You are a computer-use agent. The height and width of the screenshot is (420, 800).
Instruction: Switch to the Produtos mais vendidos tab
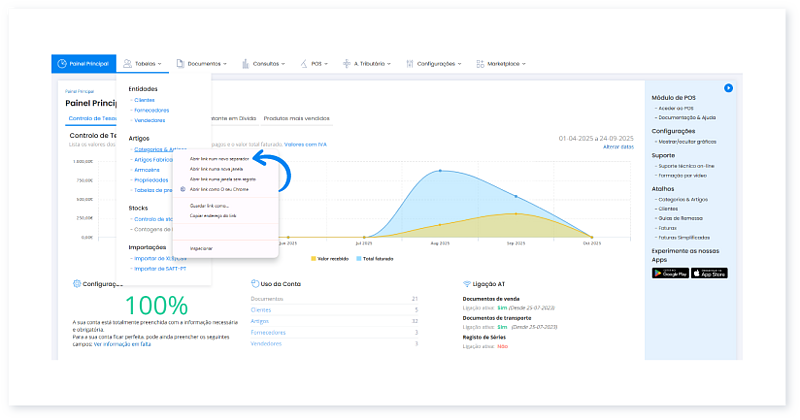[298, 118]
